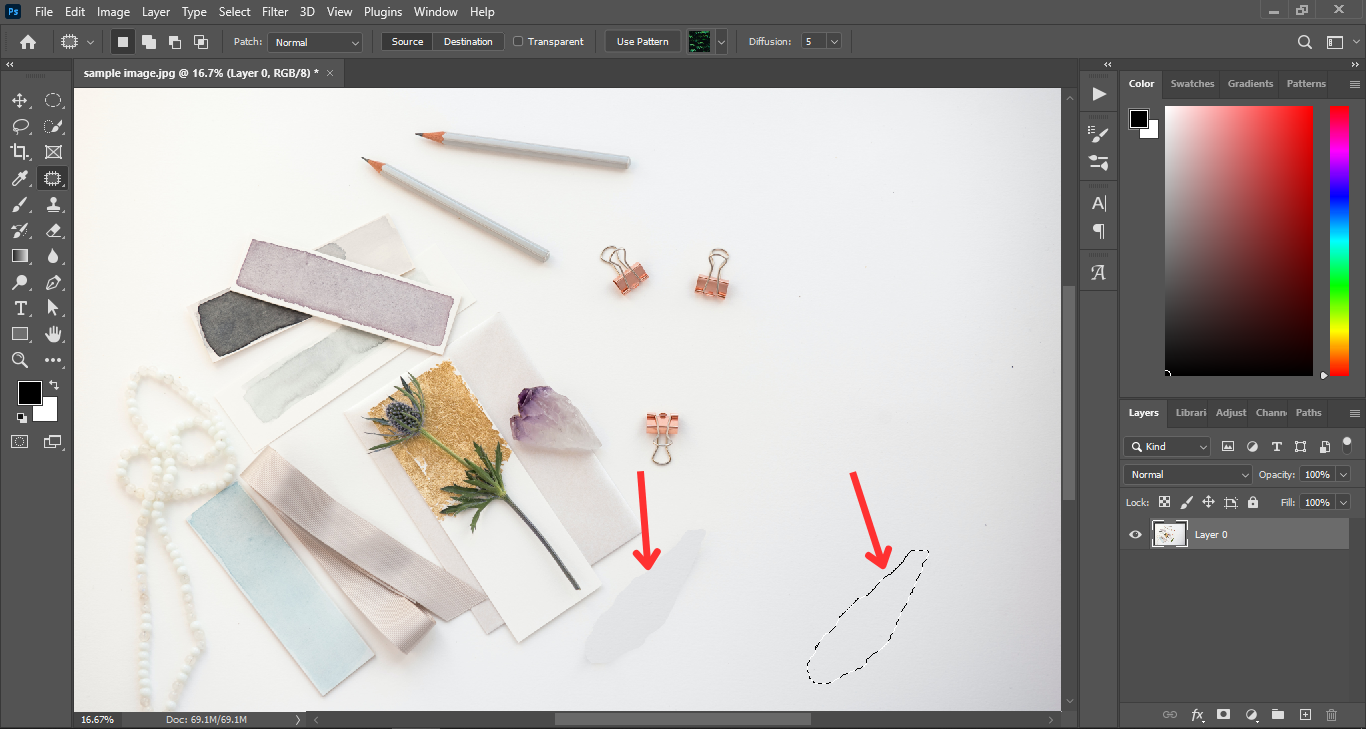Open the Patch mode dropdown
Viewport: 1366px width, 729px height.
pyautogui.click(x=315, y=42)
